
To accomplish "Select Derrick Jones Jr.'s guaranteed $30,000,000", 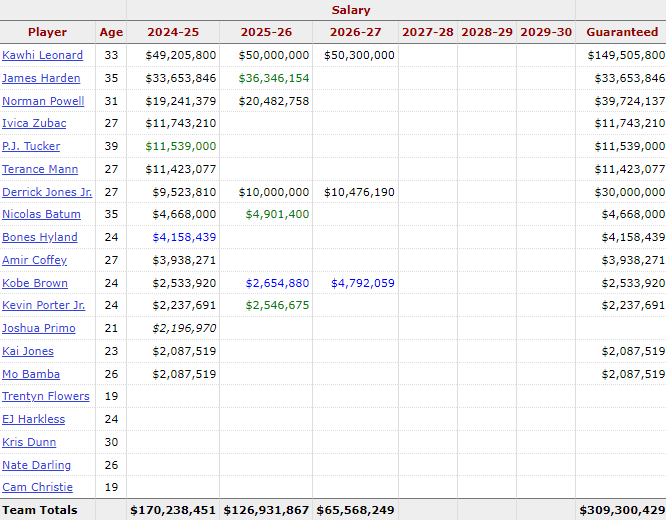I will pos(629,192).
